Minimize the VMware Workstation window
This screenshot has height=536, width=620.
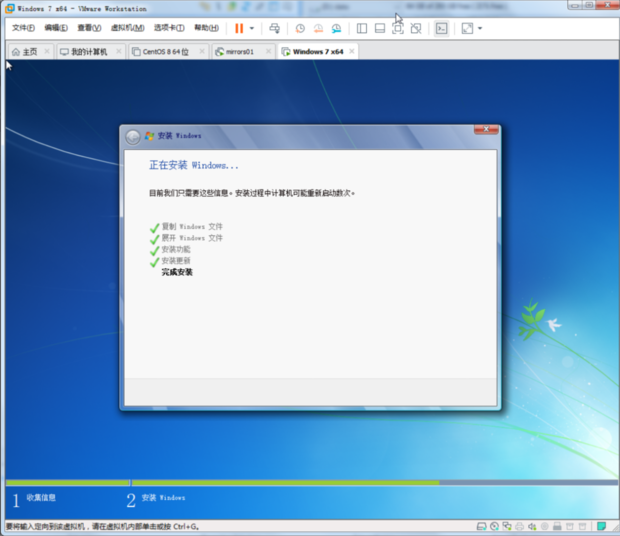coord(575,5)
